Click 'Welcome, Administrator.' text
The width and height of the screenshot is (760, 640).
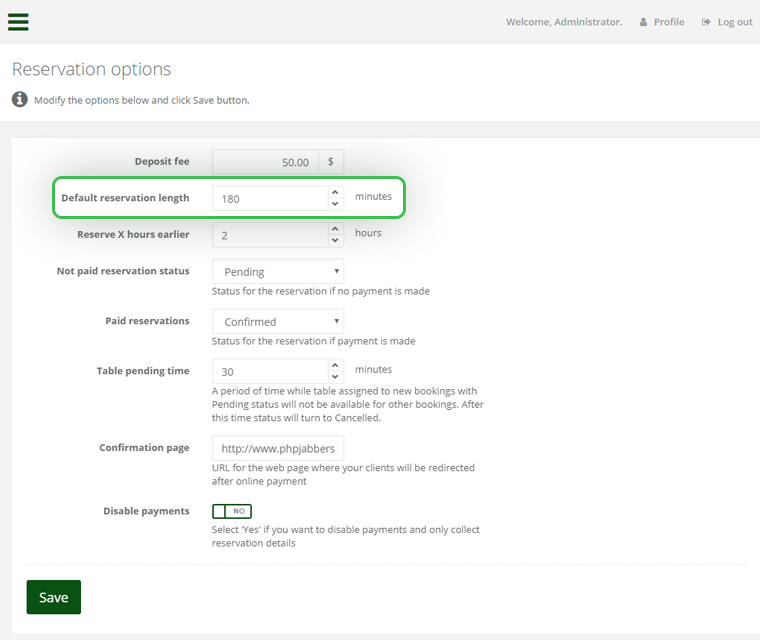[x=564, y=22]
